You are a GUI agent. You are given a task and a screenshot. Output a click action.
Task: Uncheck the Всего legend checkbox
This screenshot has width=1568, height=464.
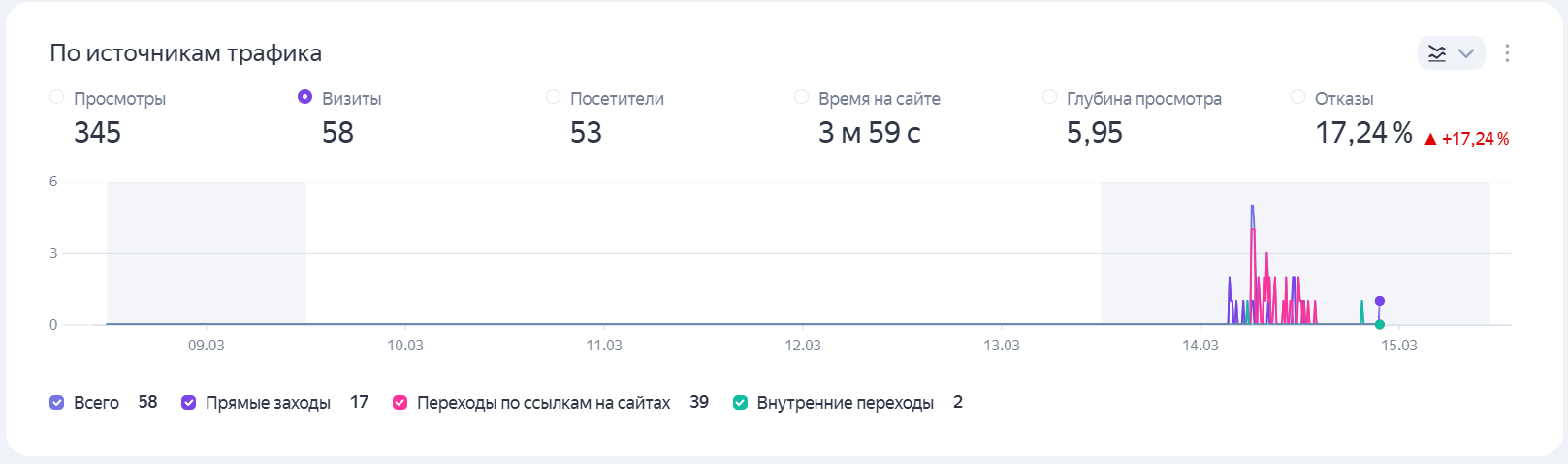click(57, 403)
